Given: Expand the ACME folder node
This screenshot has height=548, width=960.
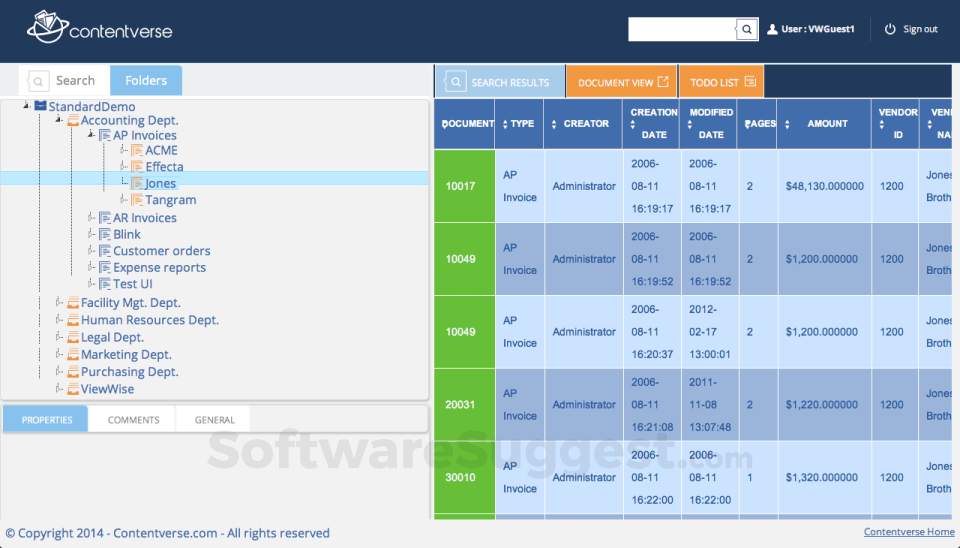Looking at the screenshot, I should [x=124, y=150].
